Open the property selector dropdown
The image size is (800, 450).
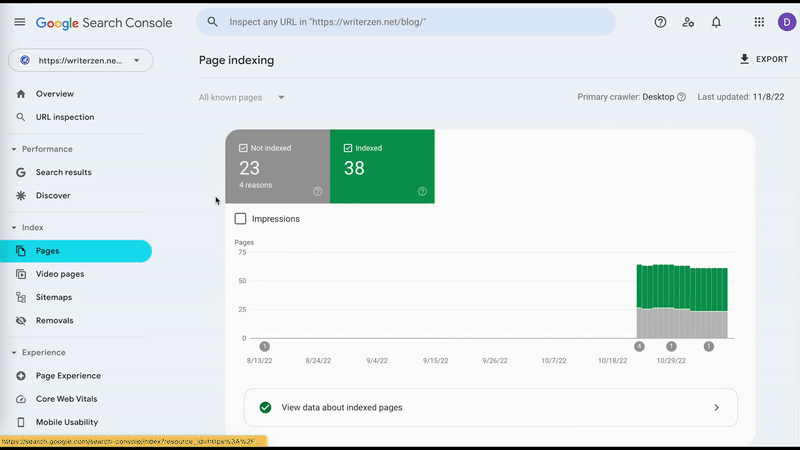pos(81,60)
